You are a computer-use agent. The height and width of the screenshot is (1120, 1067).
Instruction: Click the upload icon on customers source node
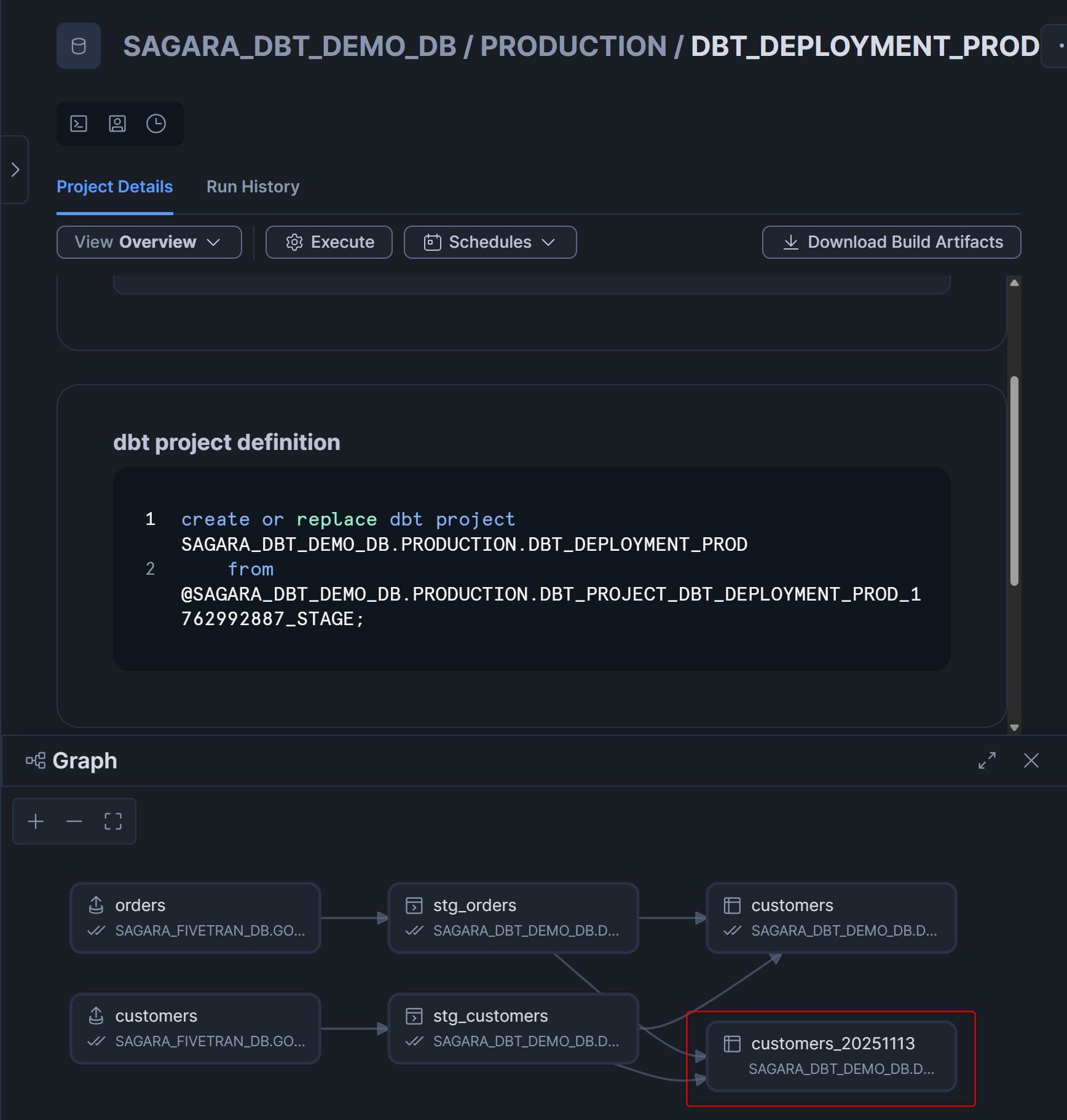coord(96,1016)
